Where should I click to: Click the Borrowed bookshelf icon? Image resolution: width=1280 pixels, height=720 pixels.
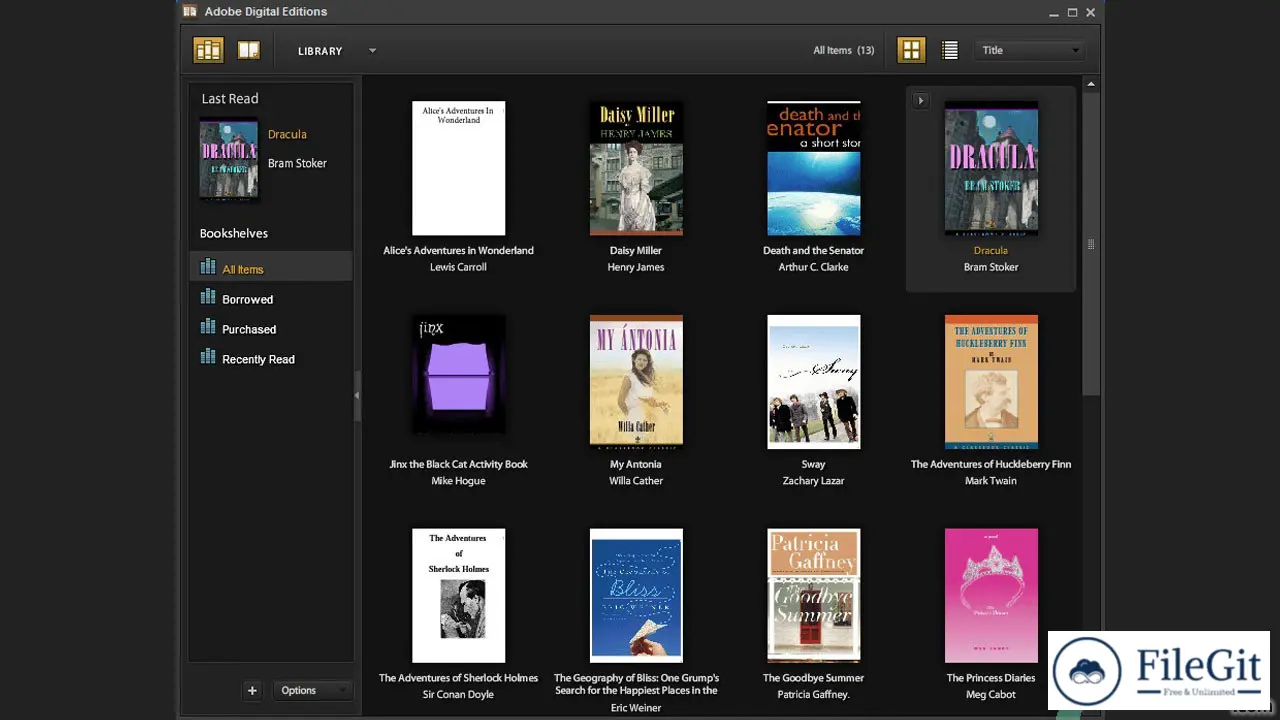pyautogui.click(x=208, y=297)
